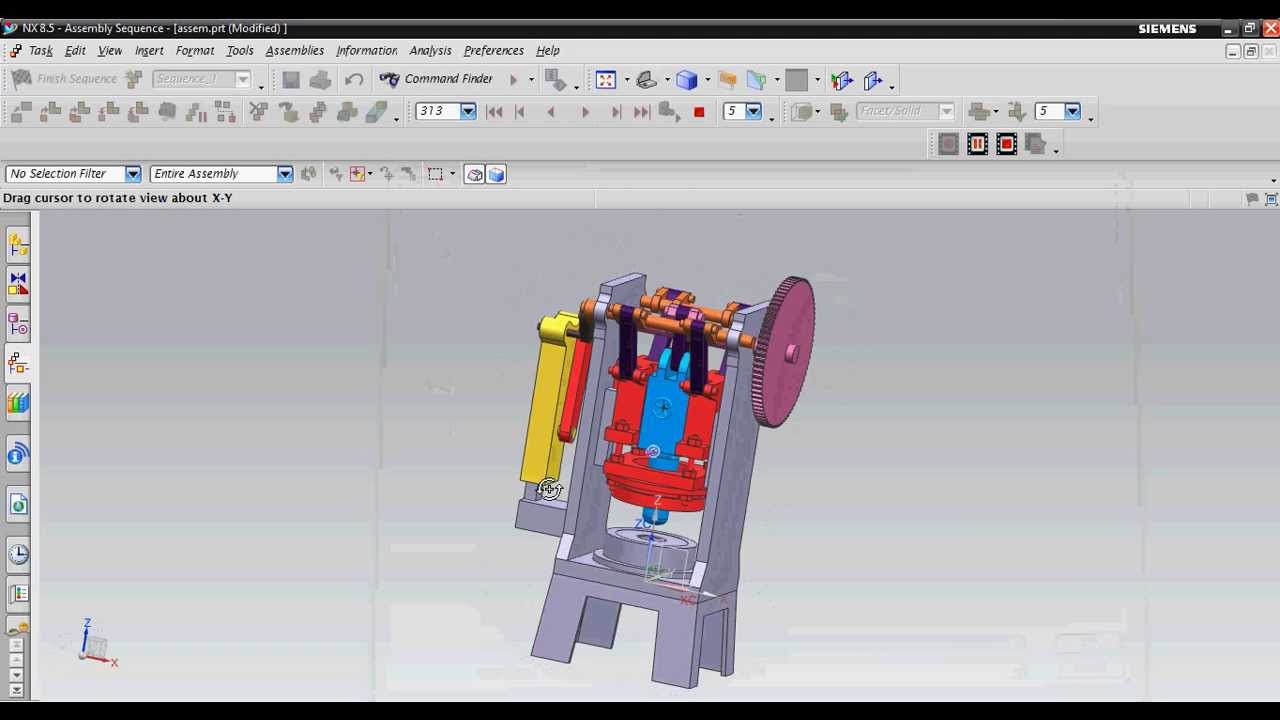
Task: Click Play Forward arrow button
Action: coord(585,112)
